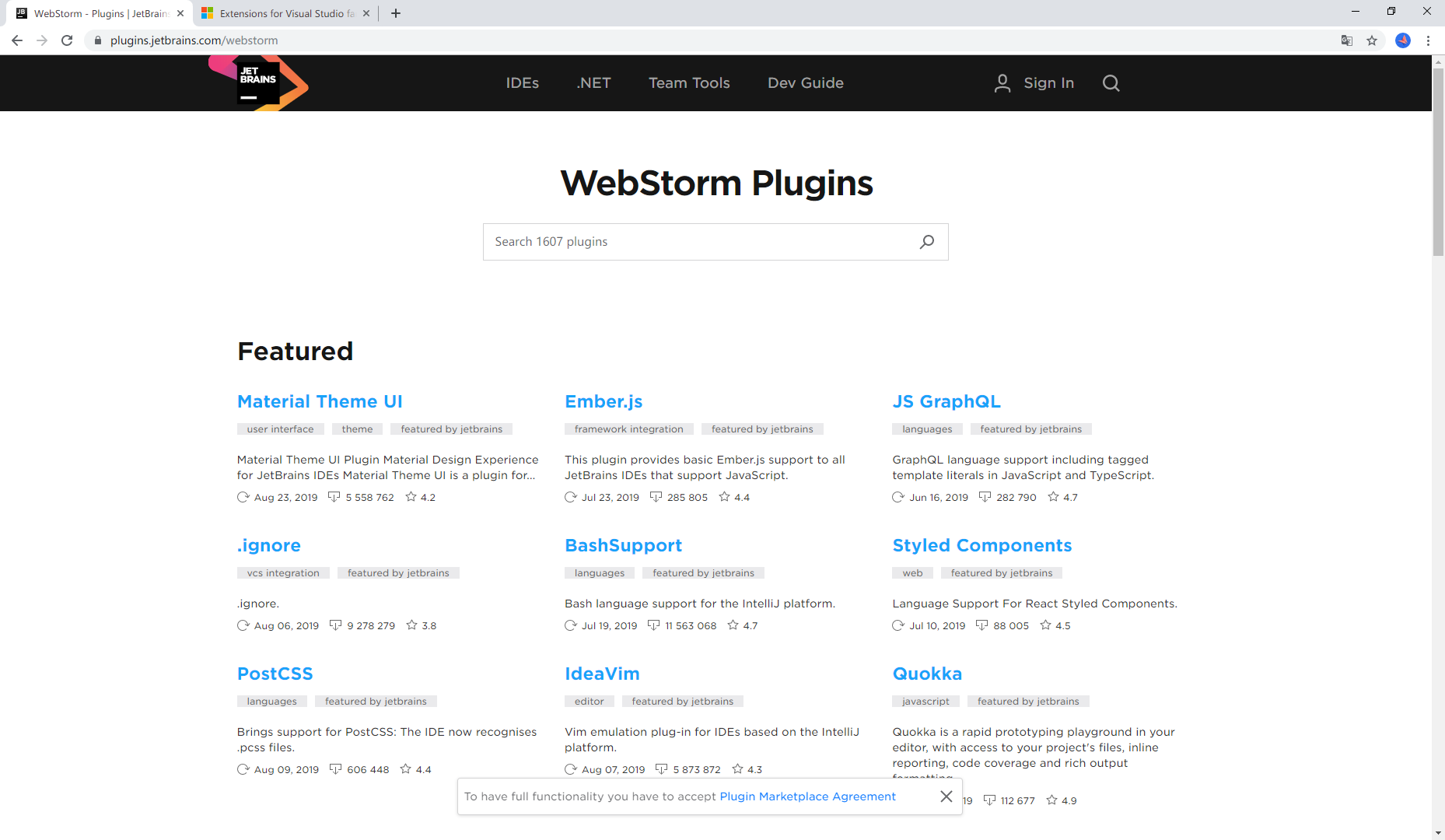Click BashSupport rating star icon
Image resolution: width=1445 pixels, height=840 pixels.
[733, 625]
